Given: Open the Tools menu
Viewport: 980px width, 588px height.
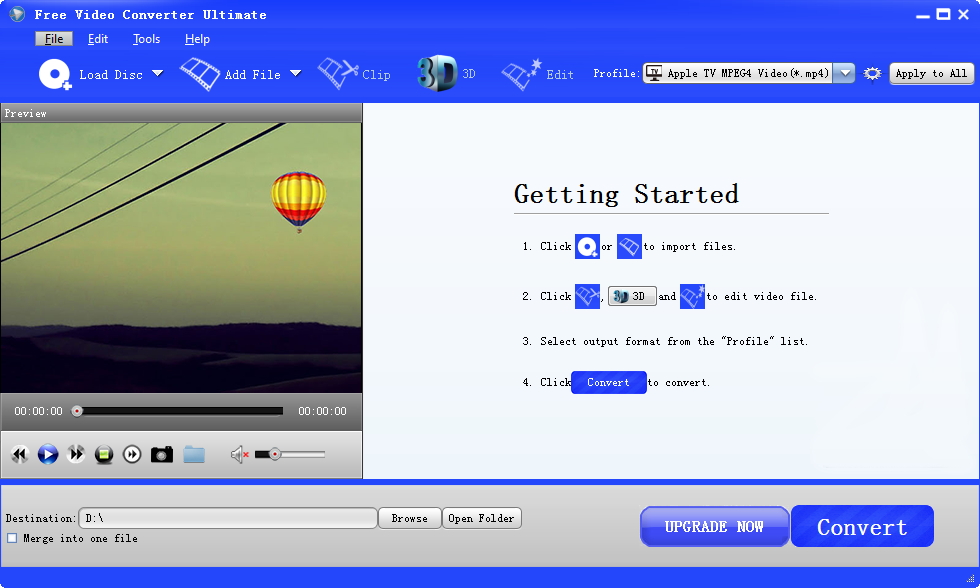Looking at the screenshot, I should pos(146,39).
